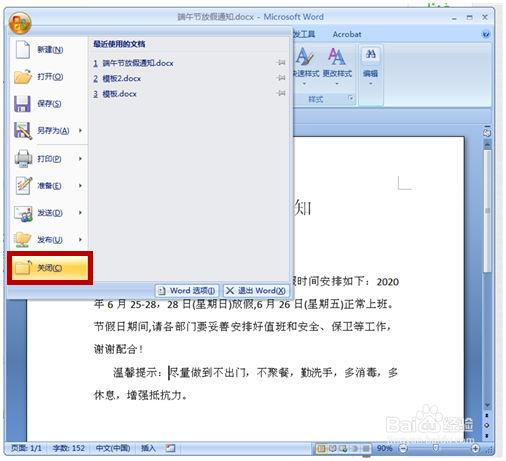Click the Save floppy disk icon
The height and width of the screenshot is (461, 506).
22,104
